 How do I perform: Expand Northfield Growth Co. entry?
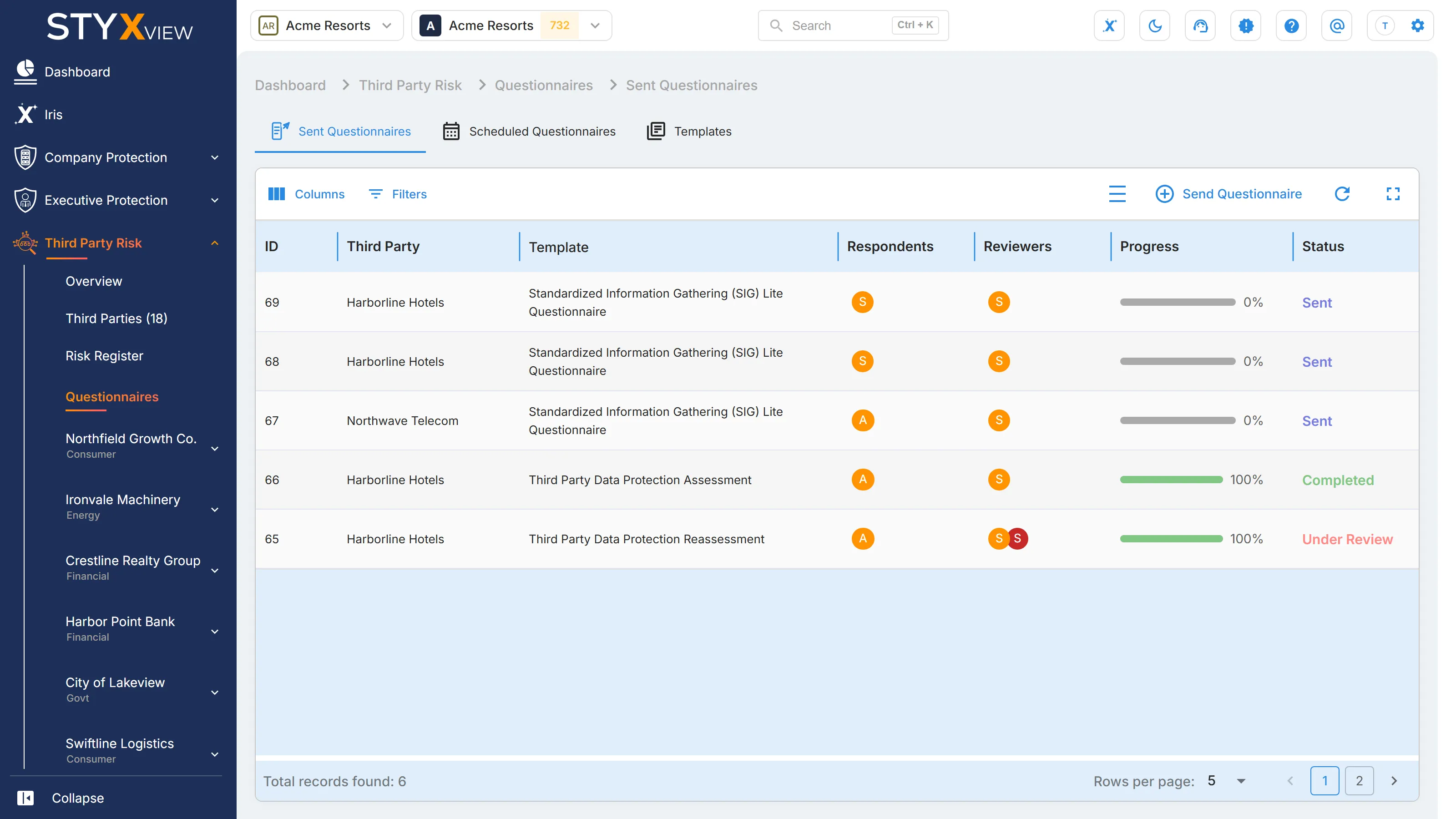tap(215, 449)
